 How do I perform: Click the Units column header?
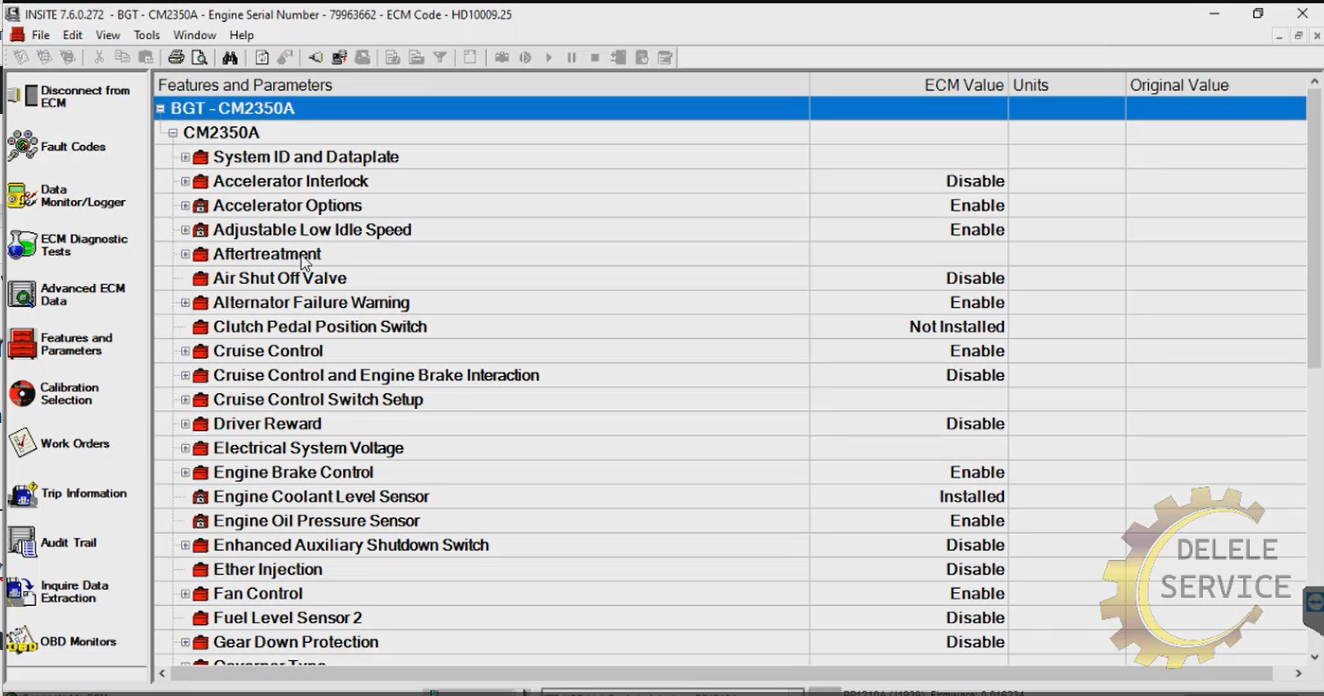coord(1067,85)
